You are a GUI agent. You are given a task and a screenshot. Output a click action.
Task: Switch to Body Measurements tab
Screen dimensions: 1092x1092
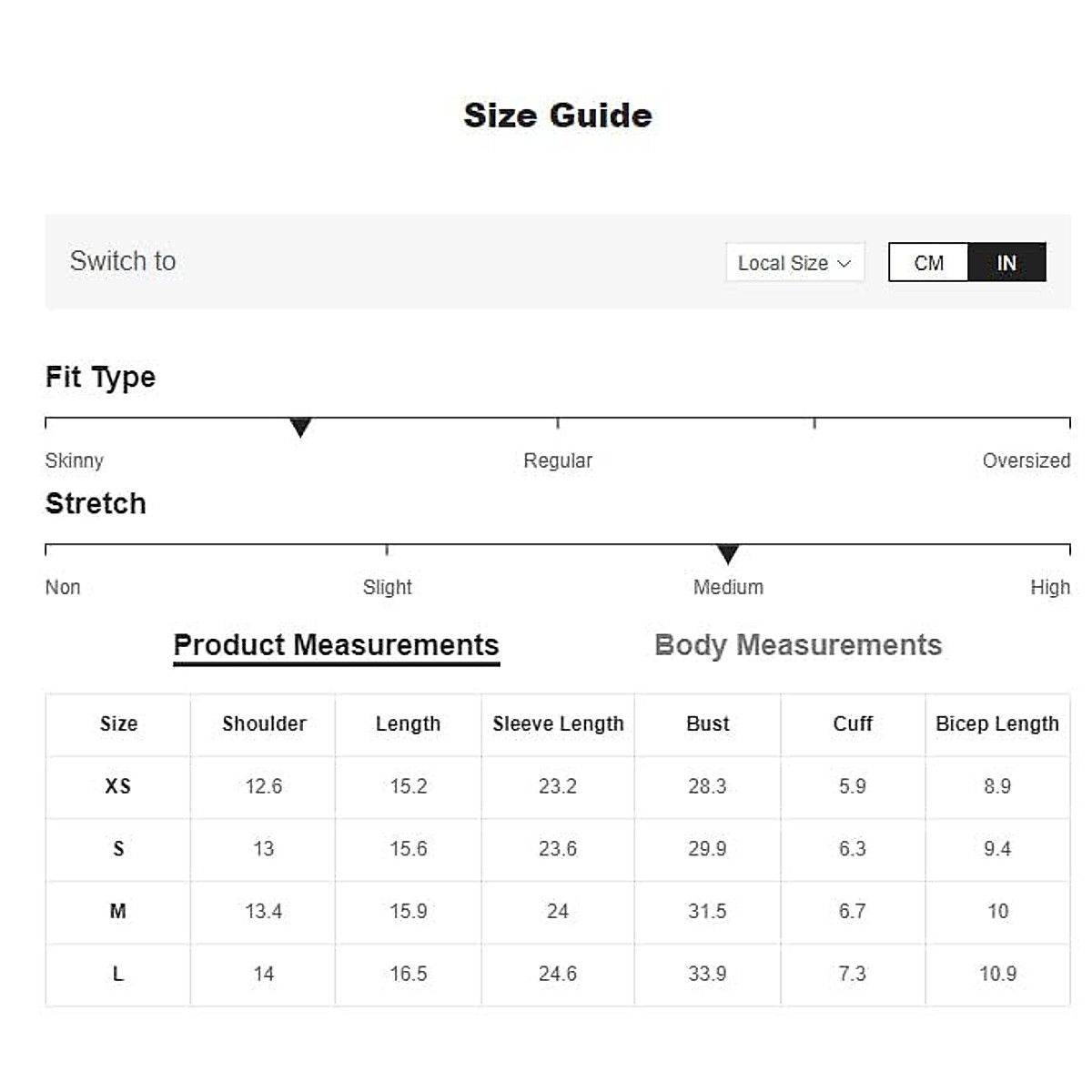[x=798, y=645]
